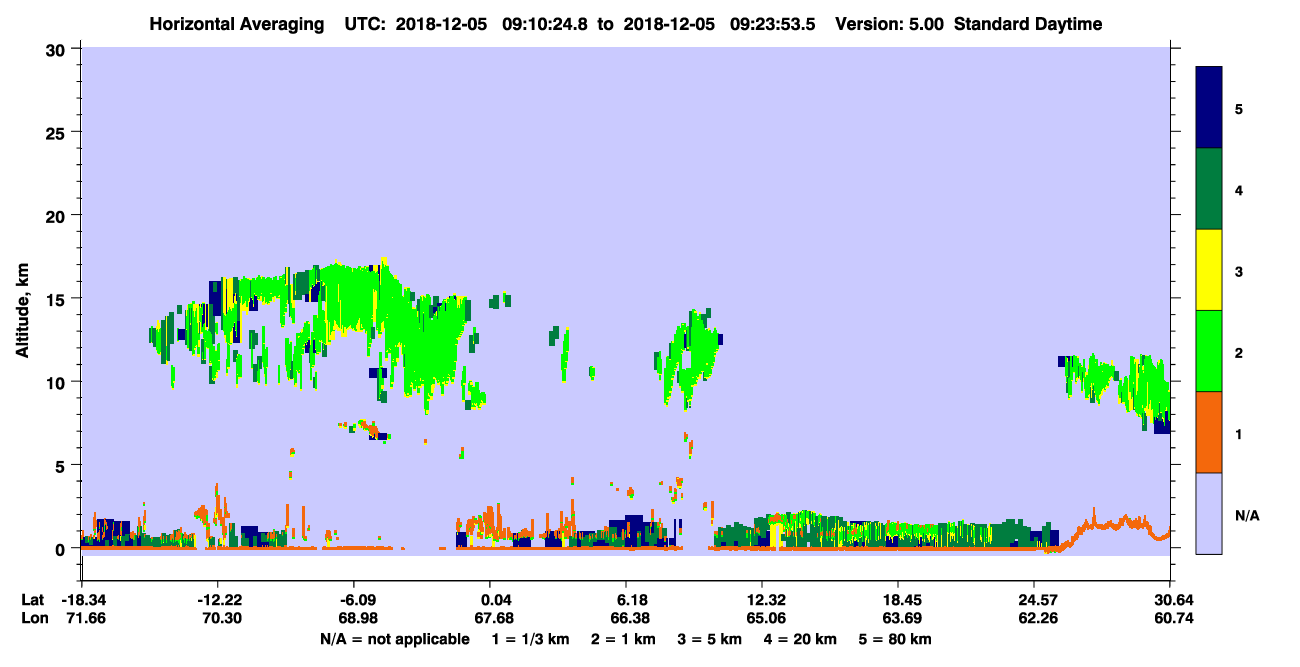Click the yellow color bar segment labeled 3
Screen dimensions: 1300x667
click(1209, 270)
